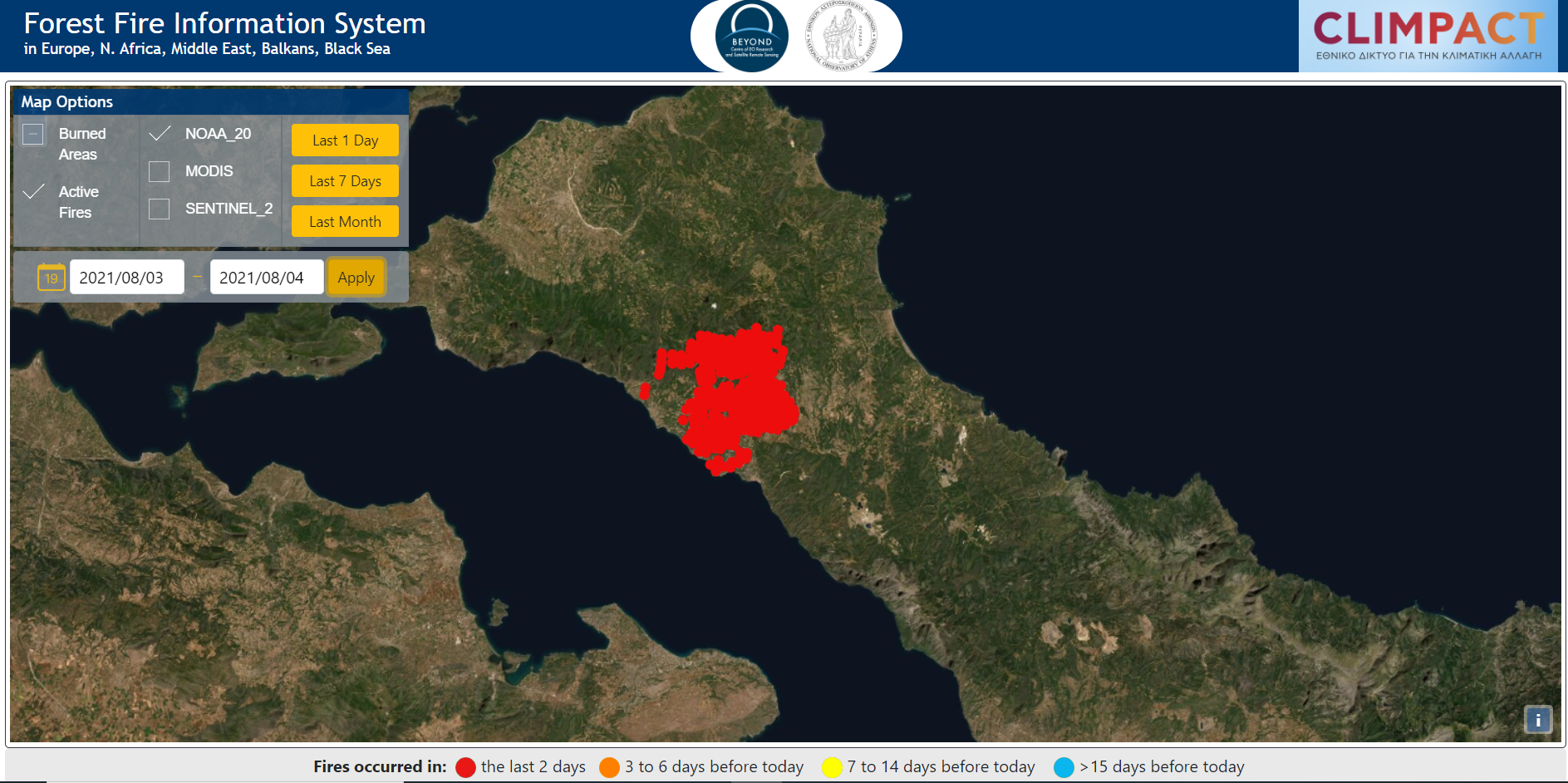Select the Last Month filter

point(345,222)
